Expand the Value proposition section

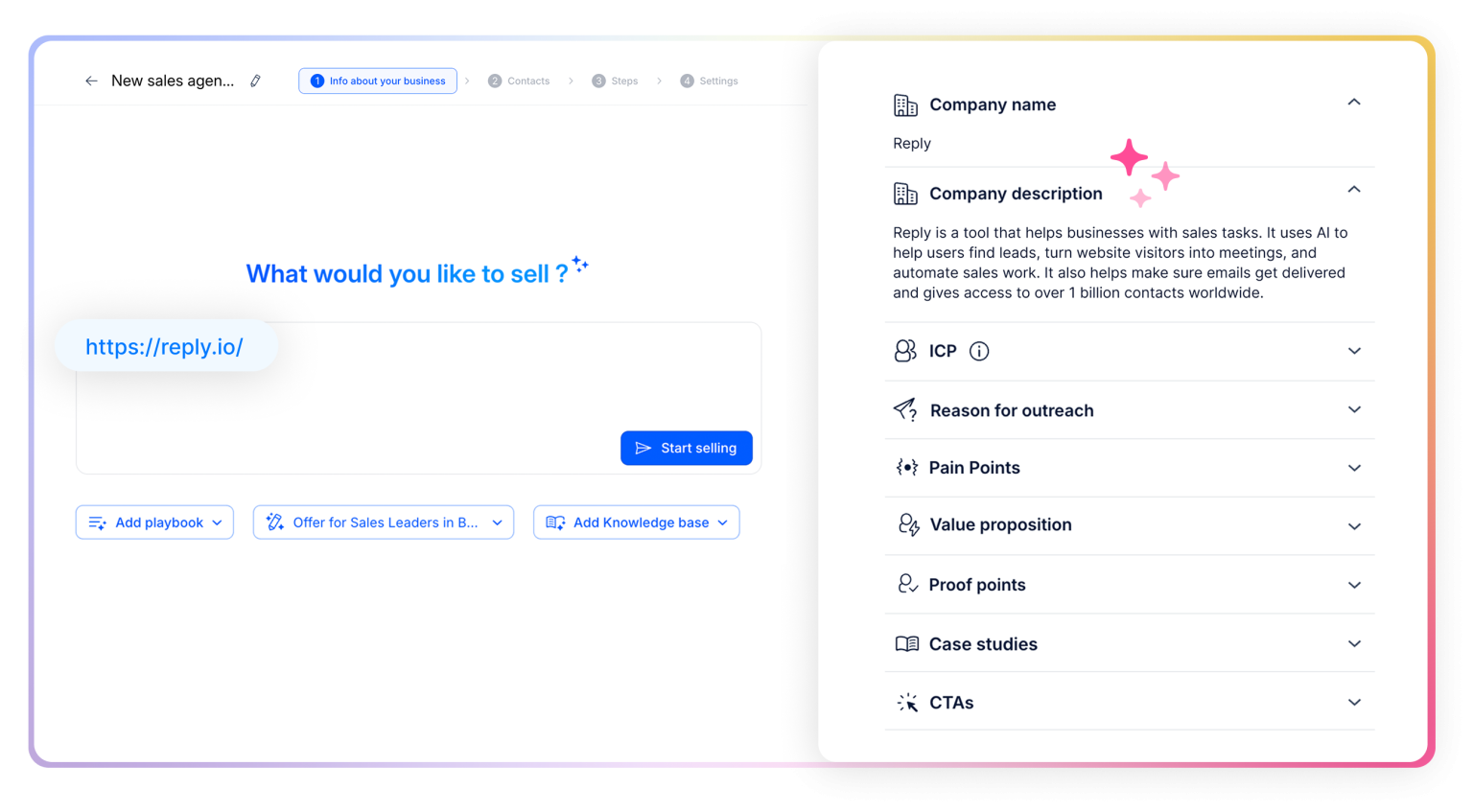pos(1354,526)
